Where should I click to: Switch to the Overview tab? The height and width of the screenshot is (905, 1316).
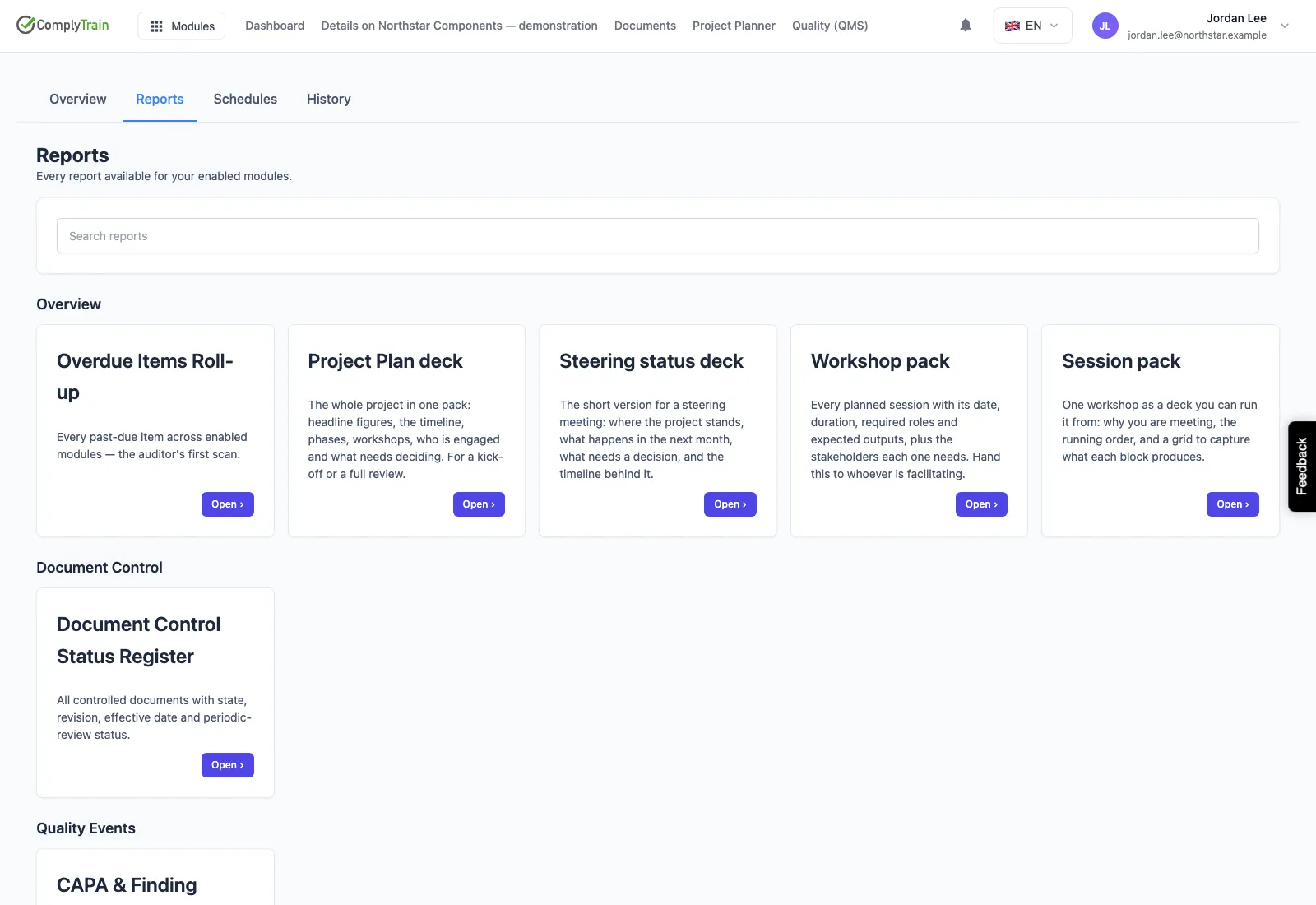point(78,99)
